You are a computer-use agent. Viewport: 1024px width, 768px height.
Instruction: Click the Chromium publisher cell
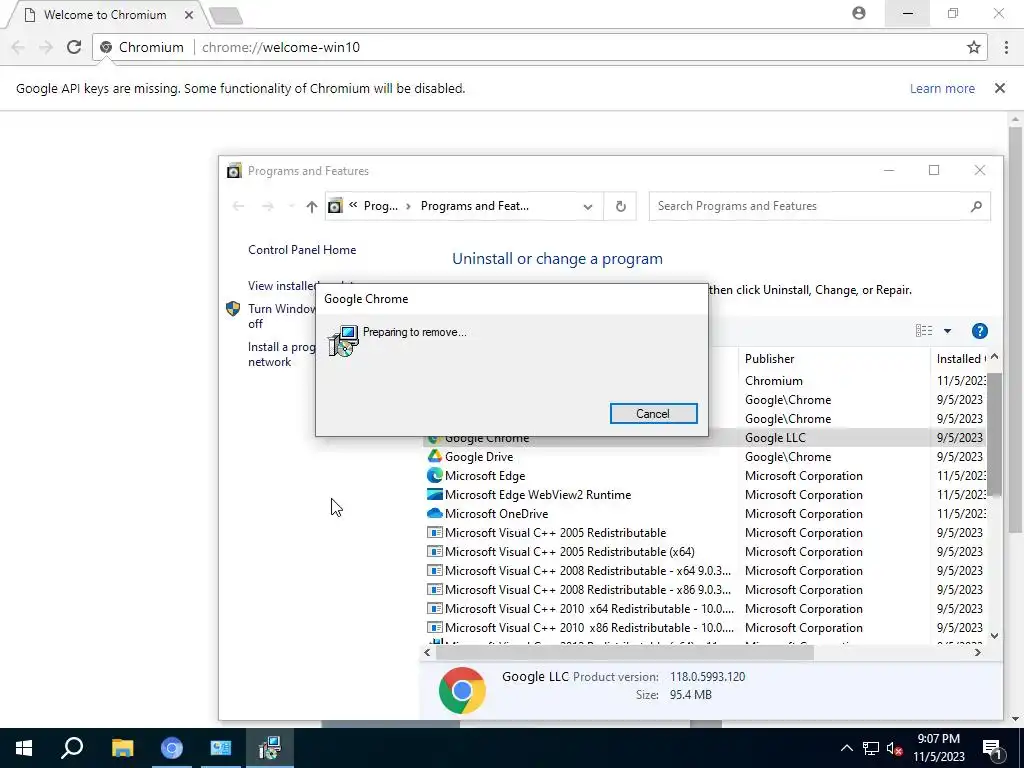click(774, 381)
